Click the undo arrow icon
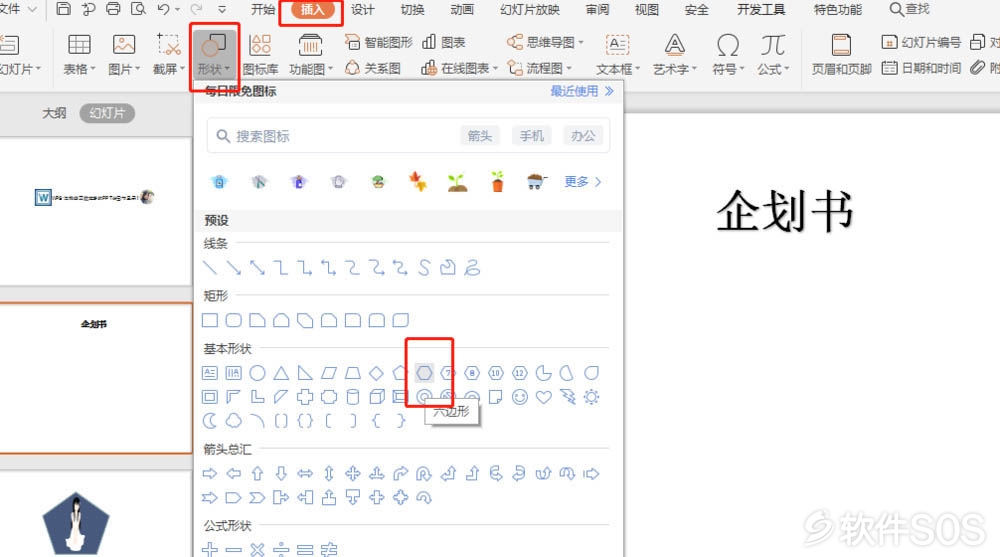1000x557 pixels. pyautogui.click(x=163, y=9)
